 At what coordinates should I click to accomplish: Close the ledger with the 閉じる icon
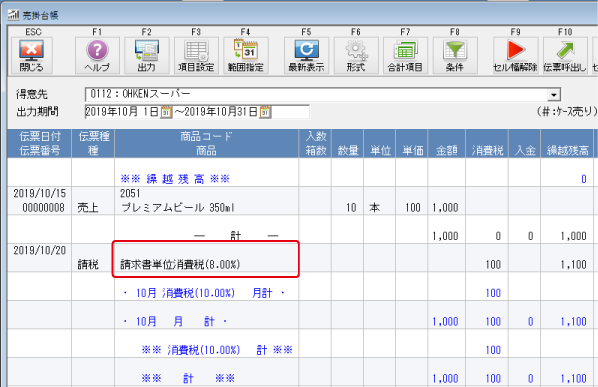(31, 55)
